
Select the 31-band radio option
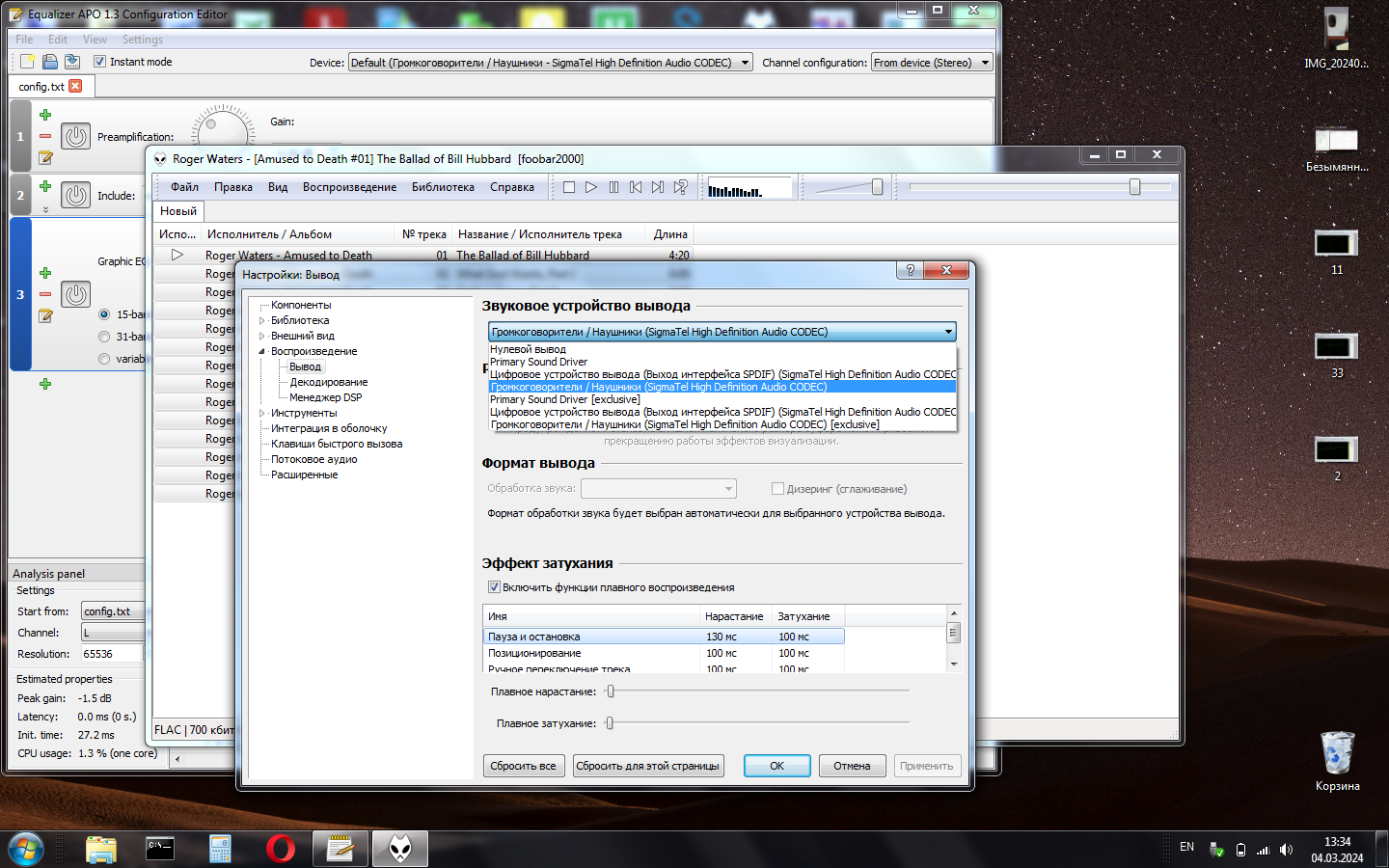(104, 337)
